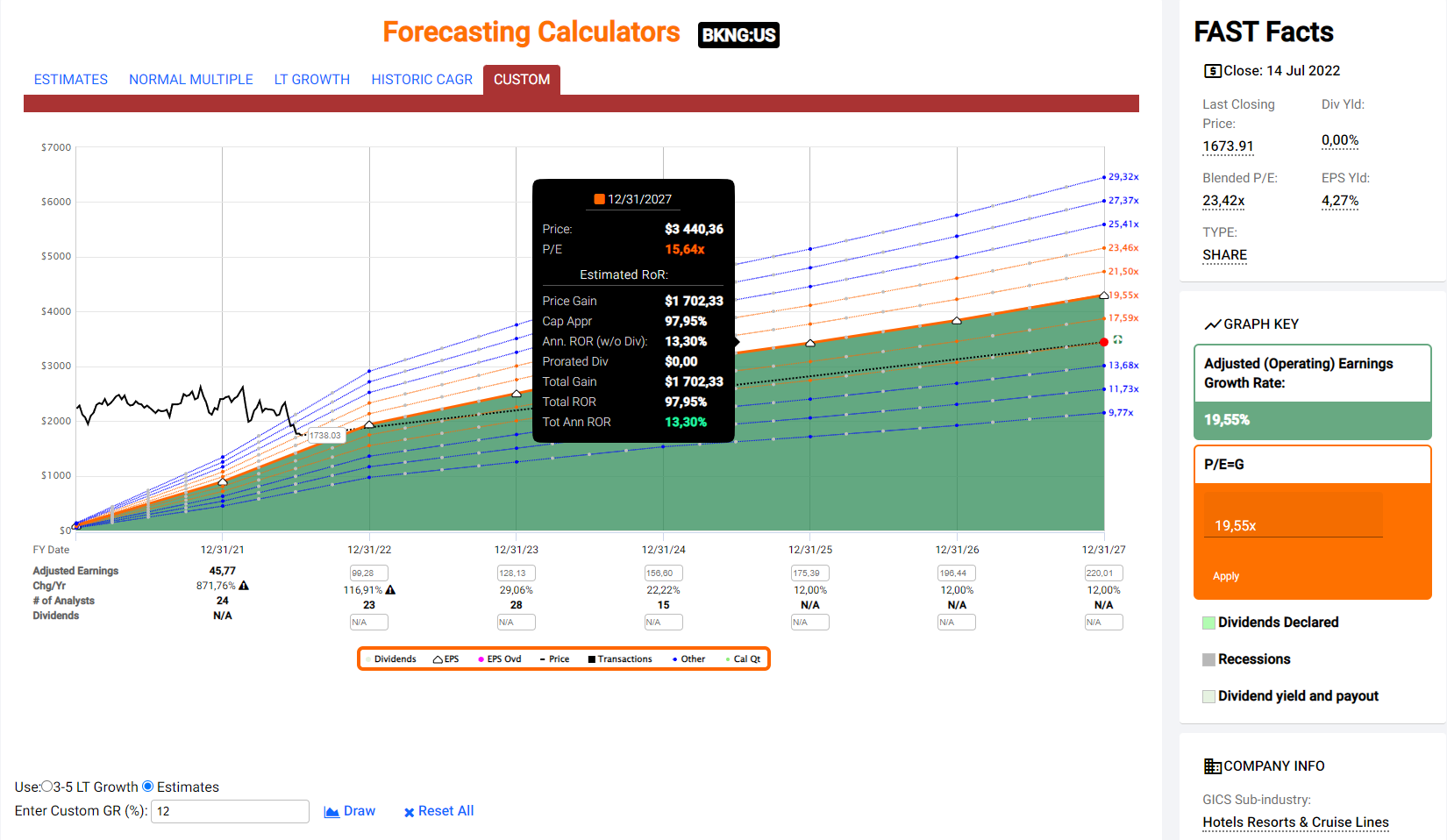Click the green recycle icon beside the red chart dot
The image size is (1447, 840).
pos(1118,340)
